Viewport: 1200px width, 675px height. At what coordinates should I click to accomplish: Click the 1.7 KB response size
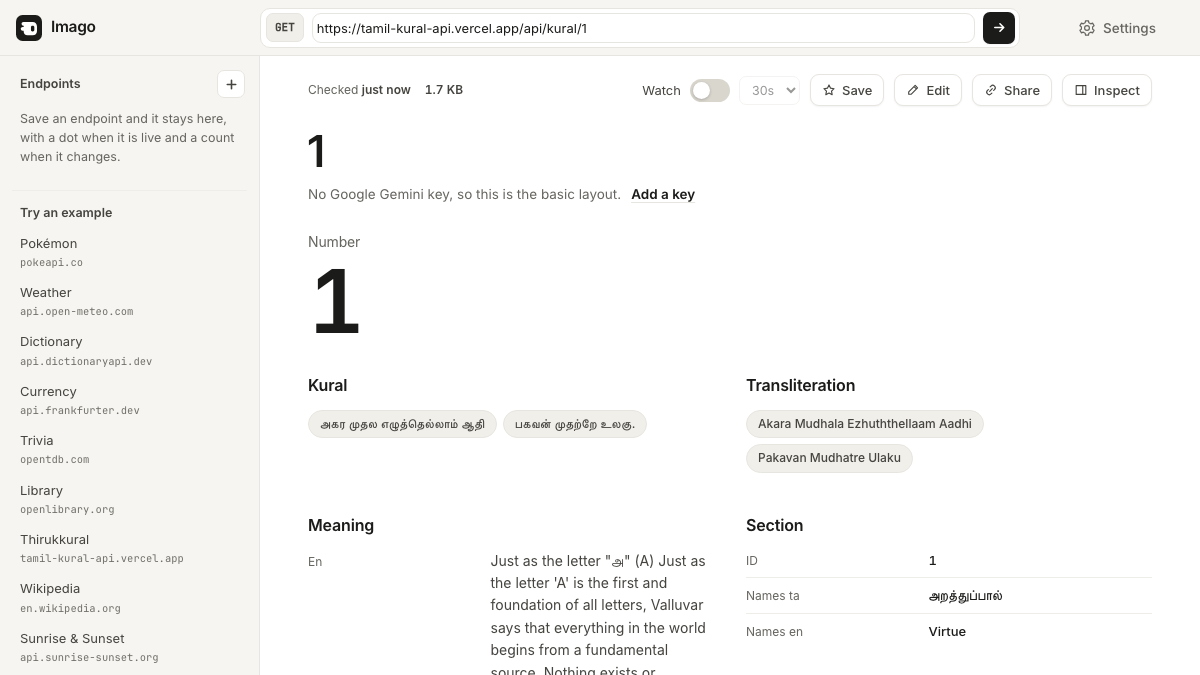[444, 90]
